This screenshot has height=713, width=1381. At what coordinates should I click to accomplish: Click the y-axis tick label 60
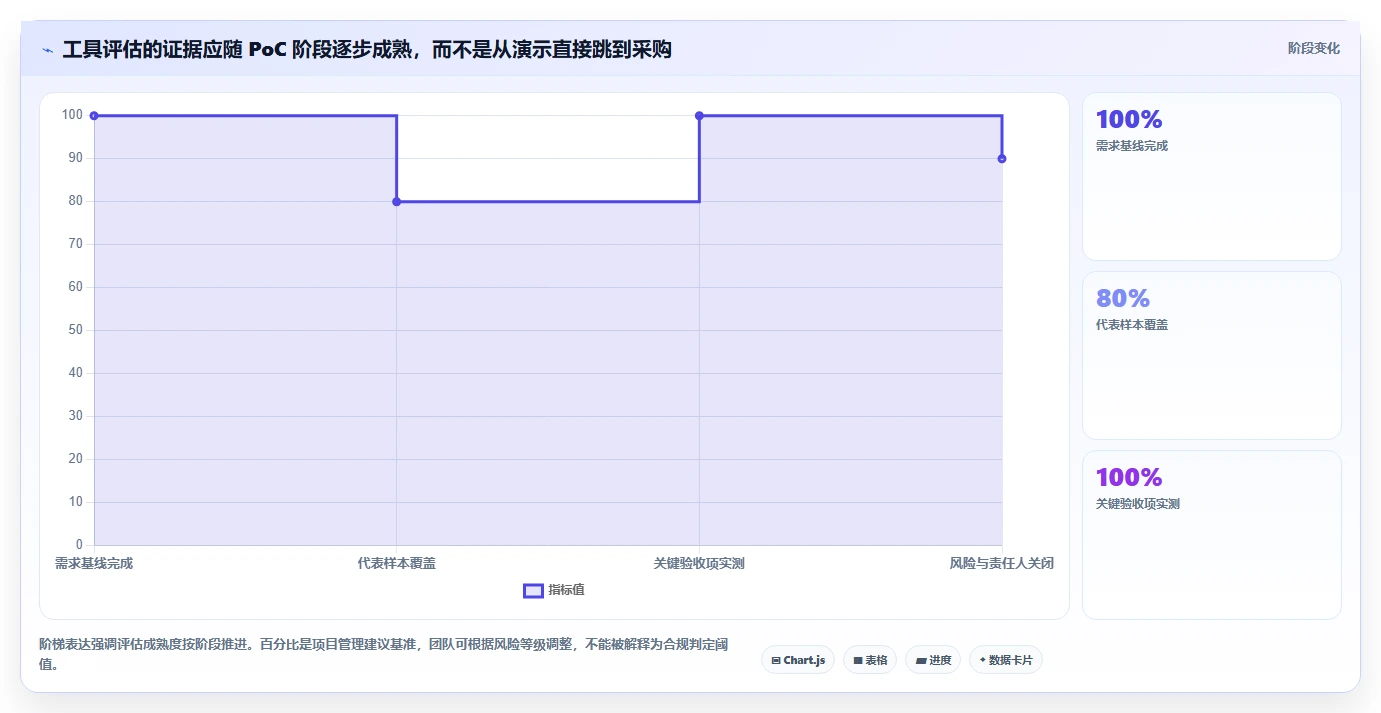coord(76,287)
